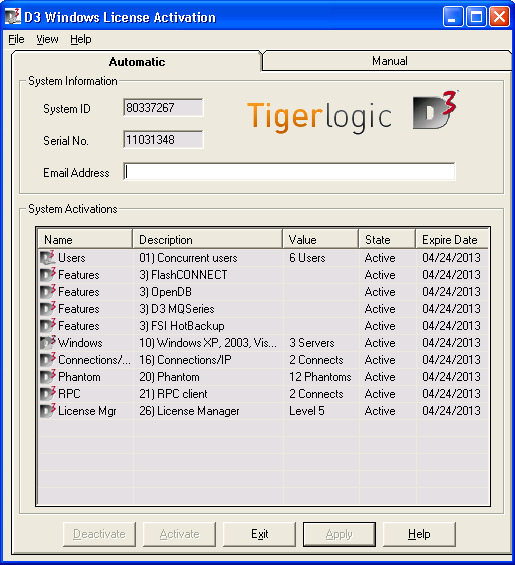Click the '2 Connects' value in RPC row
The height and width of the screenshot is (565, 515).
pyautogui.click(x=321, y=393)
